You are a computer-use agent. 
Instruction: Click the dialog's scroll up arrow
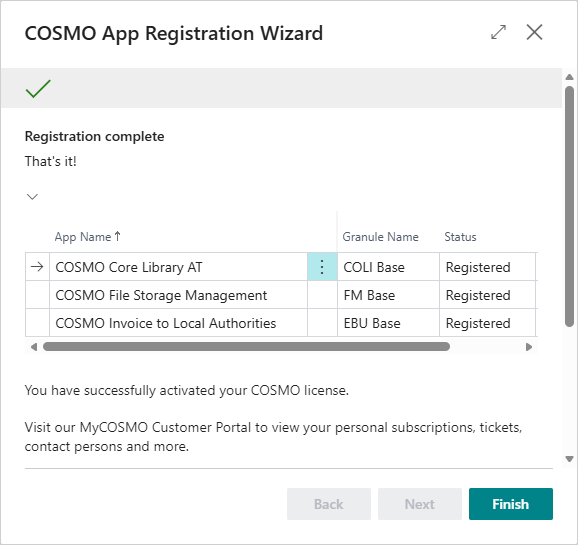click(x=570, y=77)
